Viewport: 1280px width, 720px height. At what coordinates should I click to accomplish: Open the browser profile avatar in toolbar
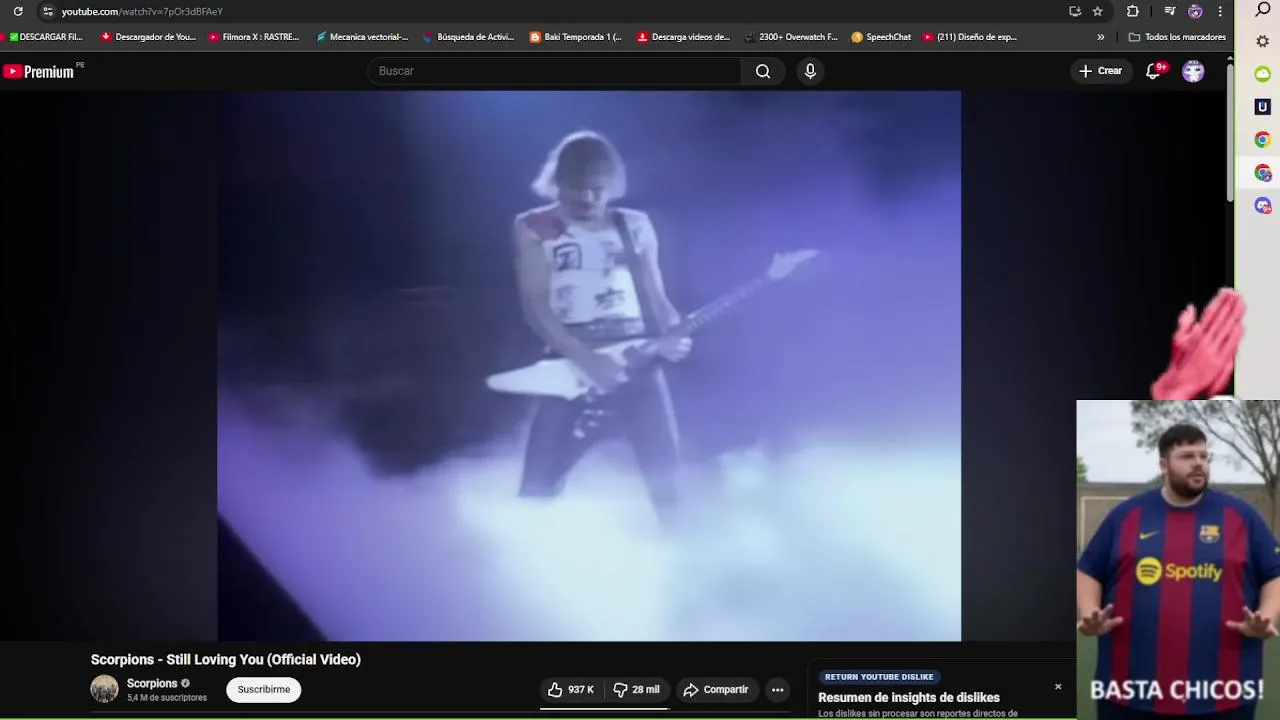[x=1195, y=11]
